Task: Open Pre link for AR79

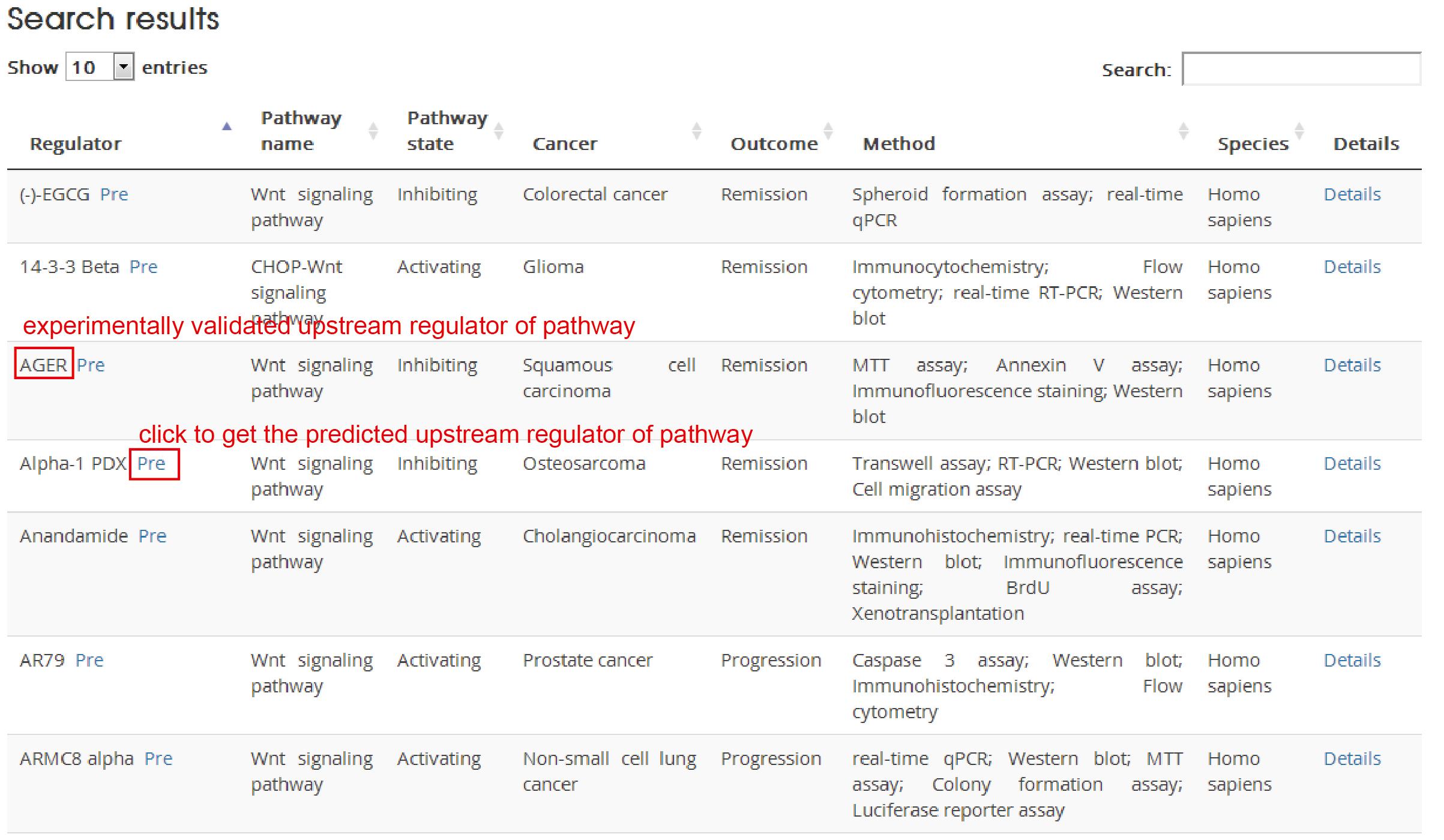Action: (x=89, y=661)
